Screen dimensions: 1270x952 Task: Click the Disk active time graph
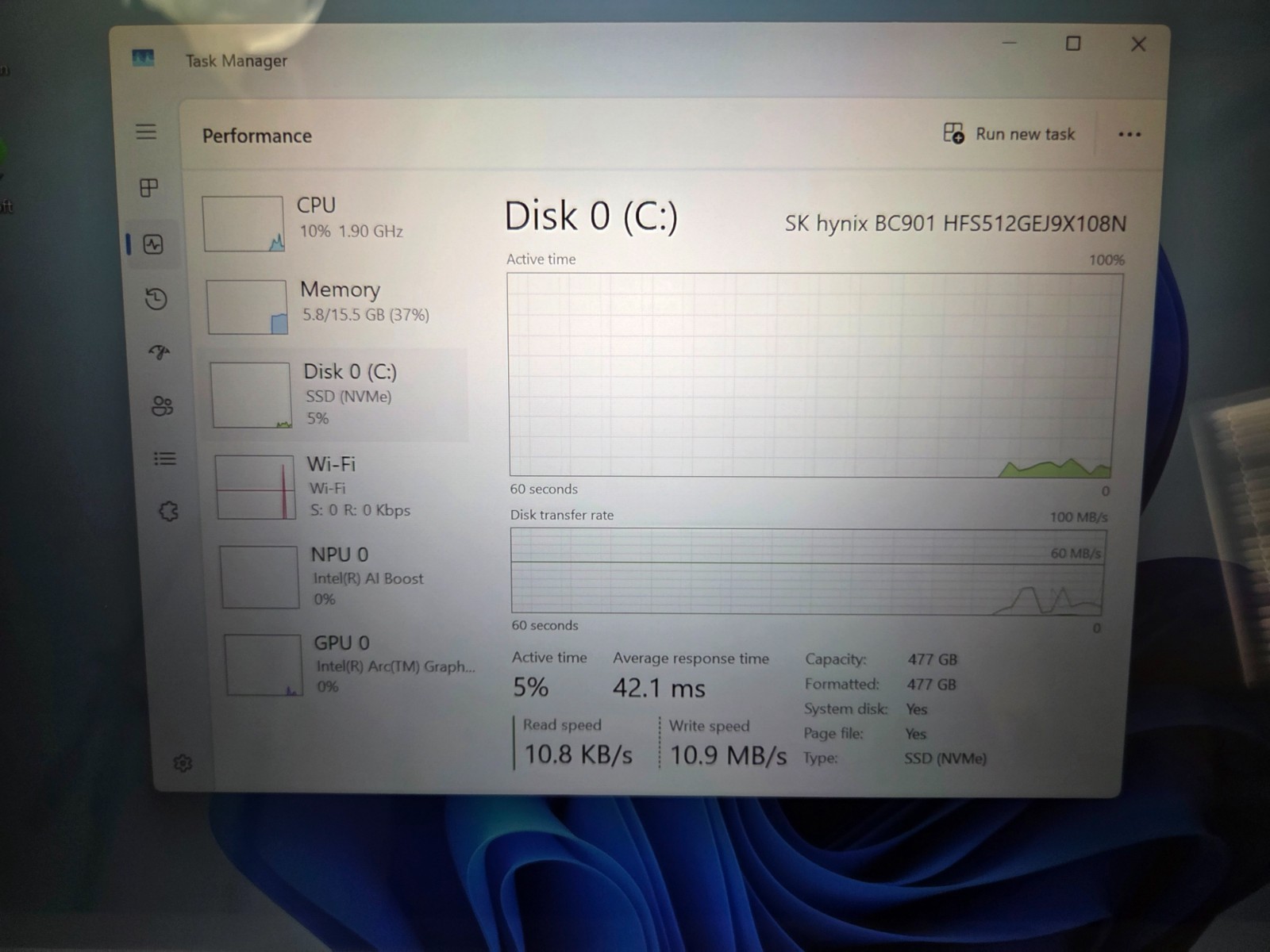(x=812, y=374)
